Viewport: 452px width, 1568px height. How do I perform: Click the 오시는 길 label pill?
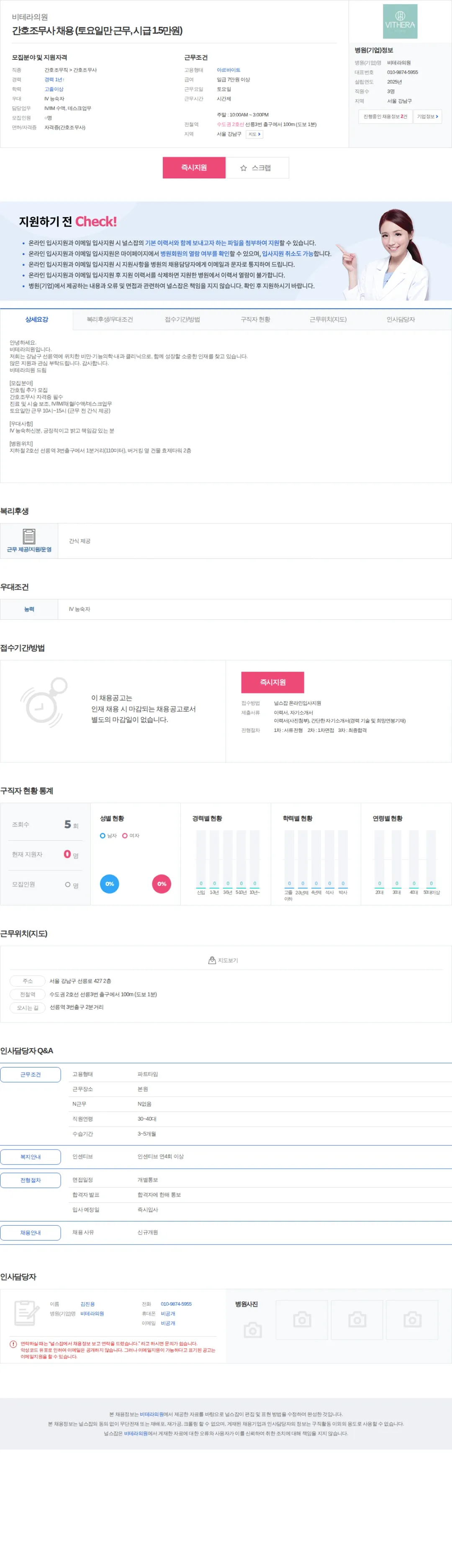tap(27, 1008)
